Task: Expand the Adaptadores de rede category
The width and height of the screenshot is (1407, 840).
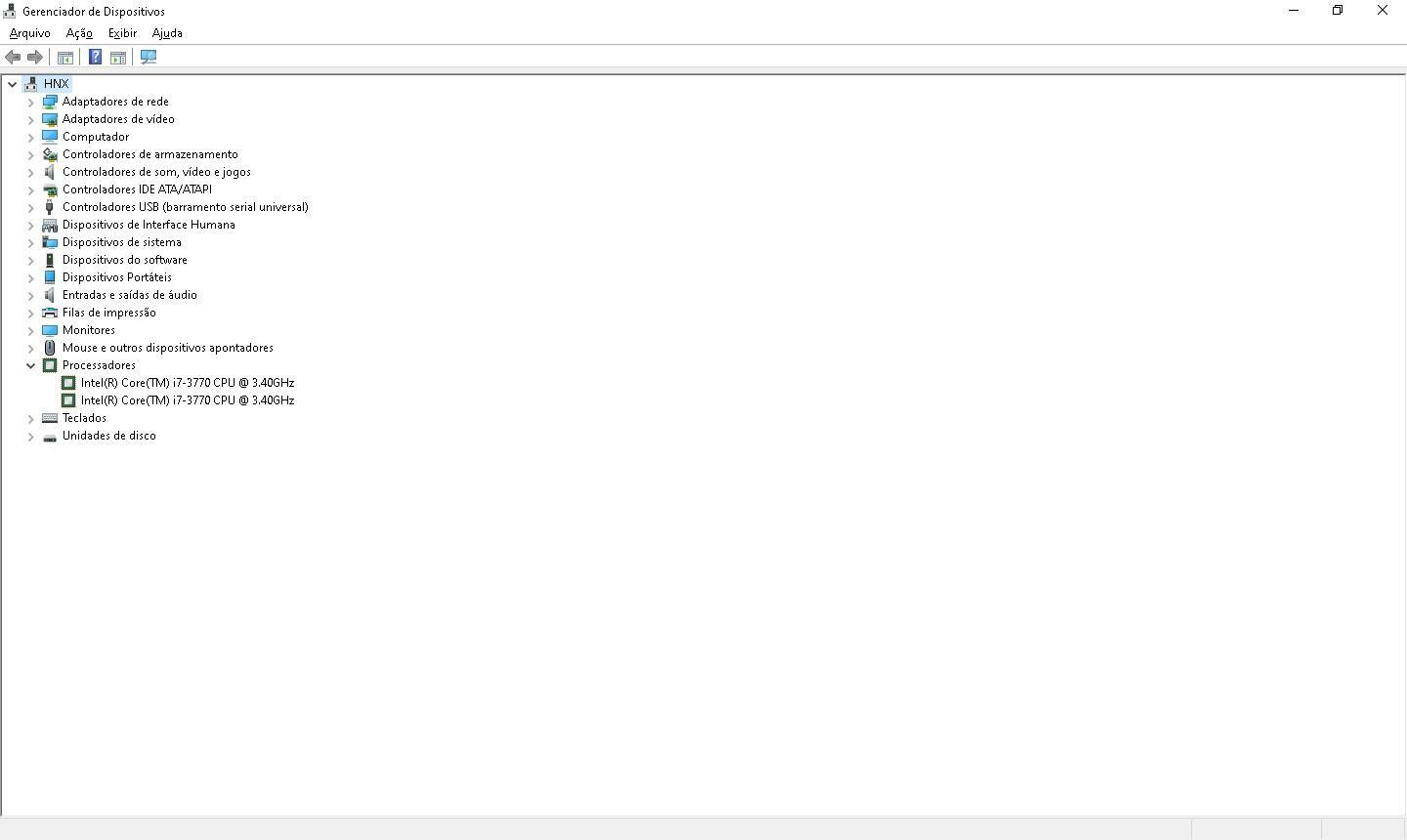Action: (30, 102)
